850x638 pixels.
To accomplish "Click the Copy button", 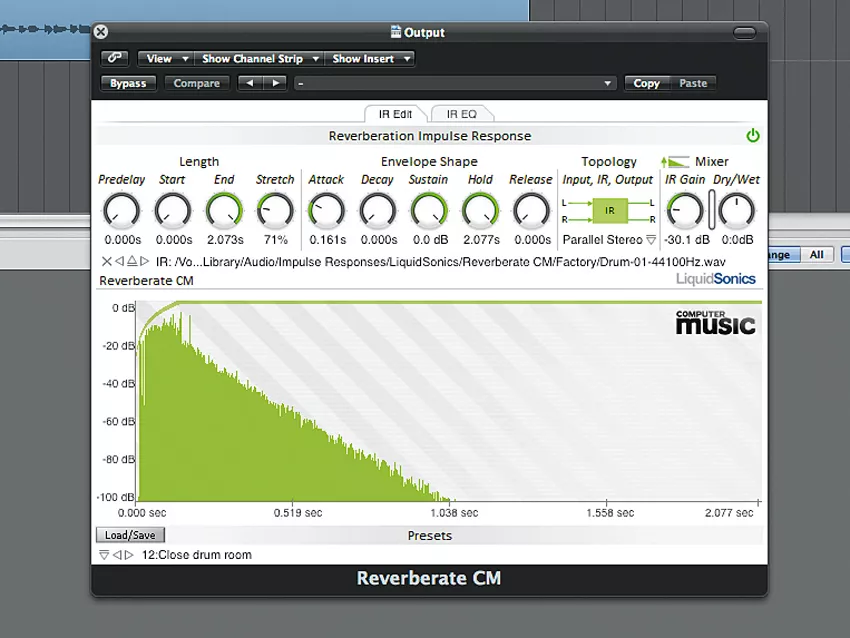I will point(647,84).
